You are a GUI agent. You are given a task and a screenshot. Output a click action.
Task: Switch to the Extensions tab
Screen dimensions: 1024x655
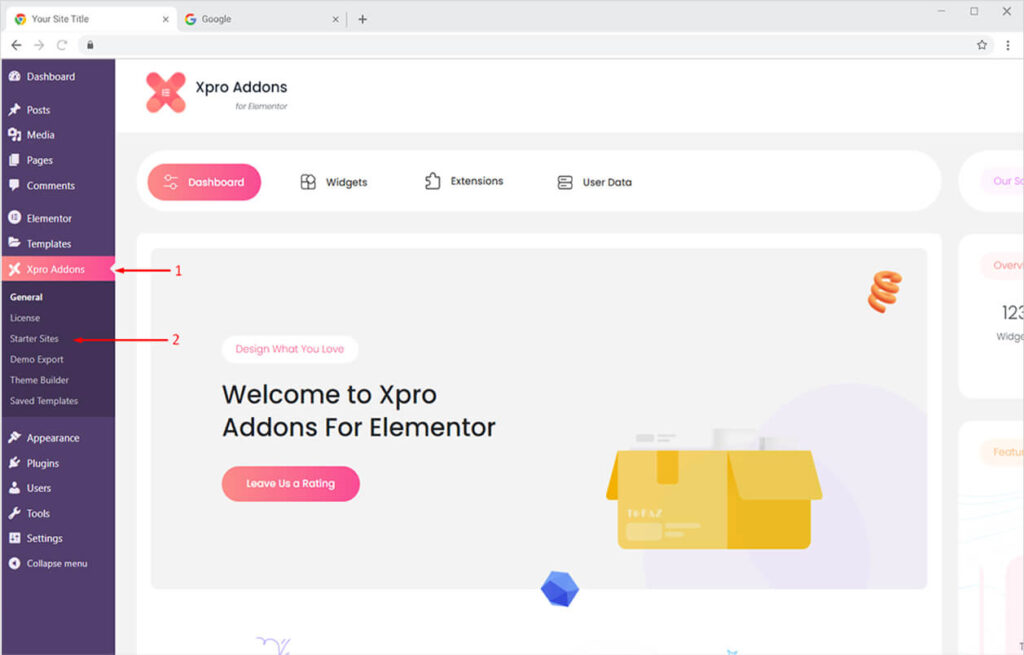464,182
